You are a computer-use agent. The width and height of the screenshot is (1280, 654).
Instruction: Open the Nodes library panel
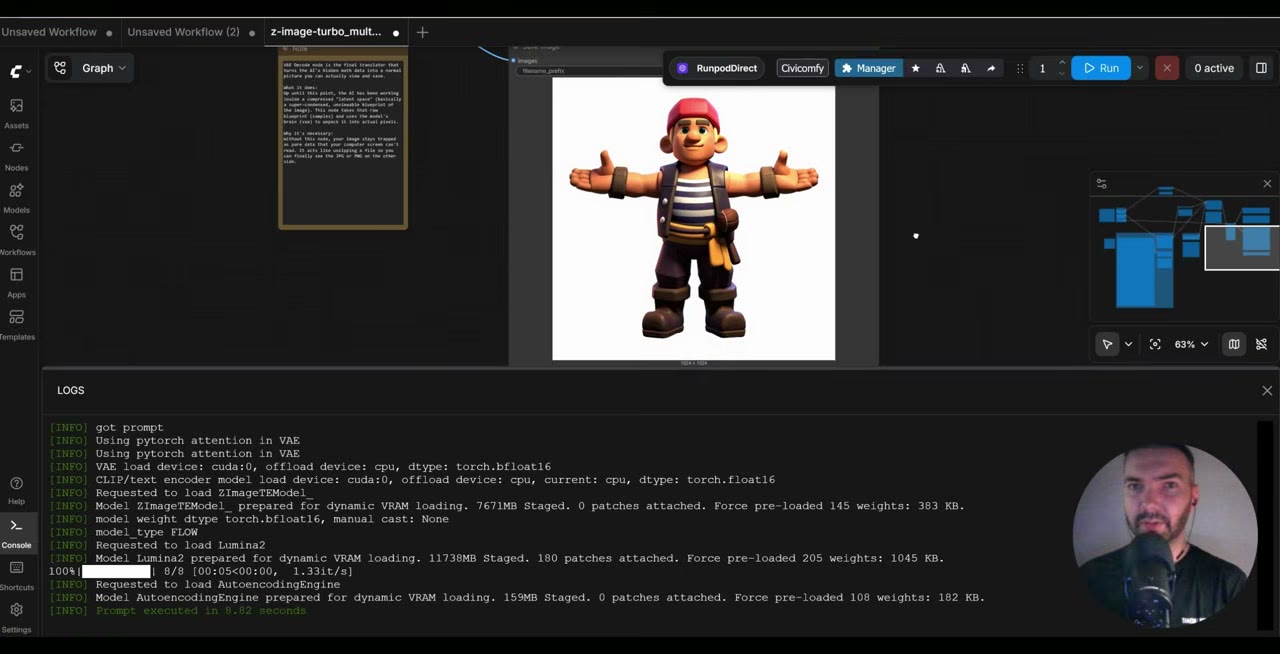[16, 155]
